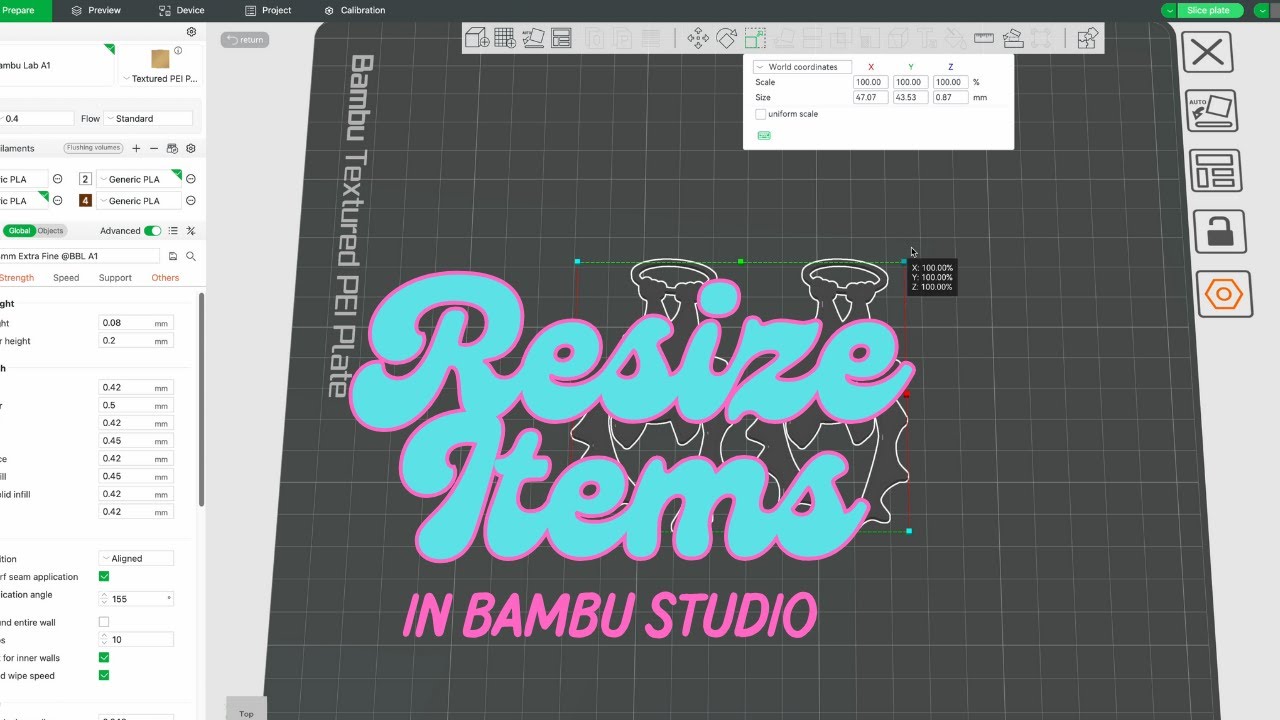
Task: Click the save preset floppy disk icon
Action: (x=173, y=256)
